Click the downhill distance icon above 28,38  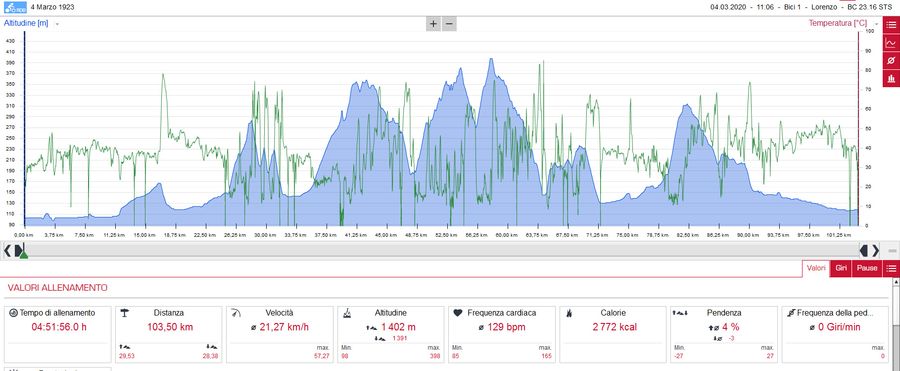point(212,347)
